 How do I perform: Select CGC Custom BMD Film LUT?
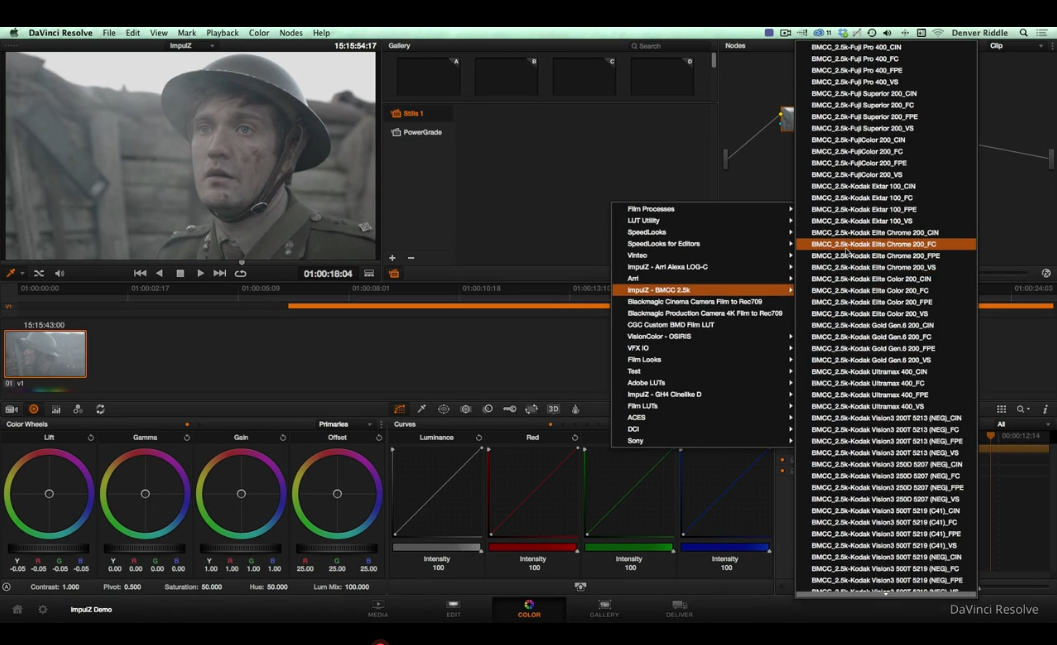click(703, 325)
